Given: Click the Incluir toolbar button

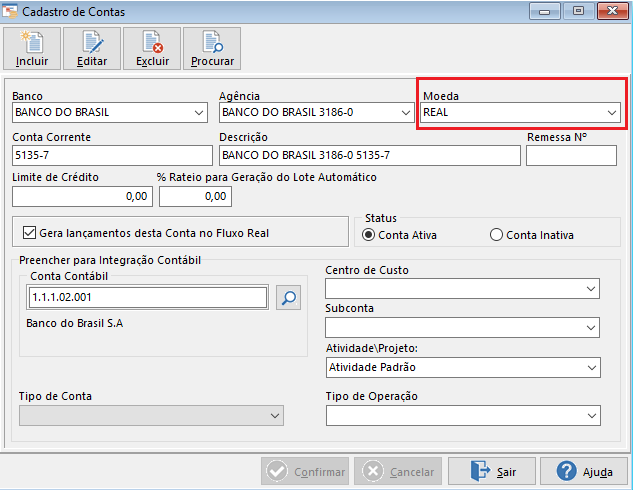Looking at the screenshot, I should coord(32,49).
